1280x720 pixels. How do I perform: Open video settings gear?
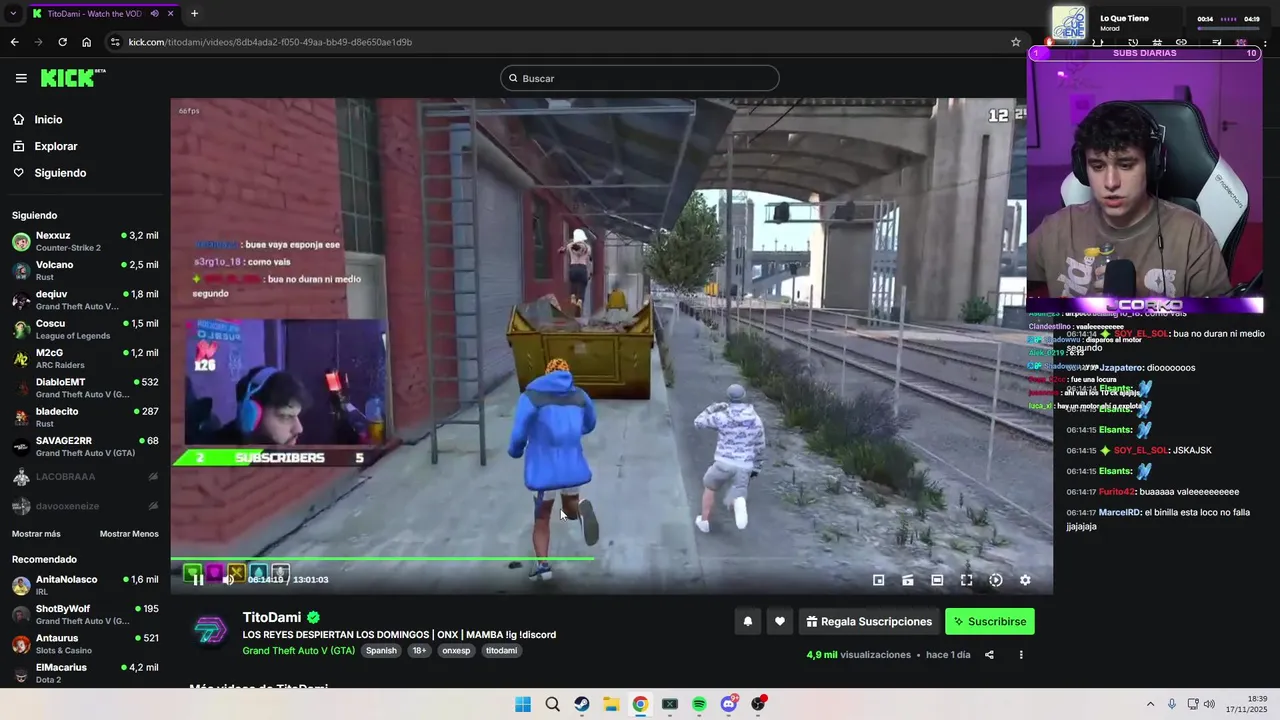1025,580
